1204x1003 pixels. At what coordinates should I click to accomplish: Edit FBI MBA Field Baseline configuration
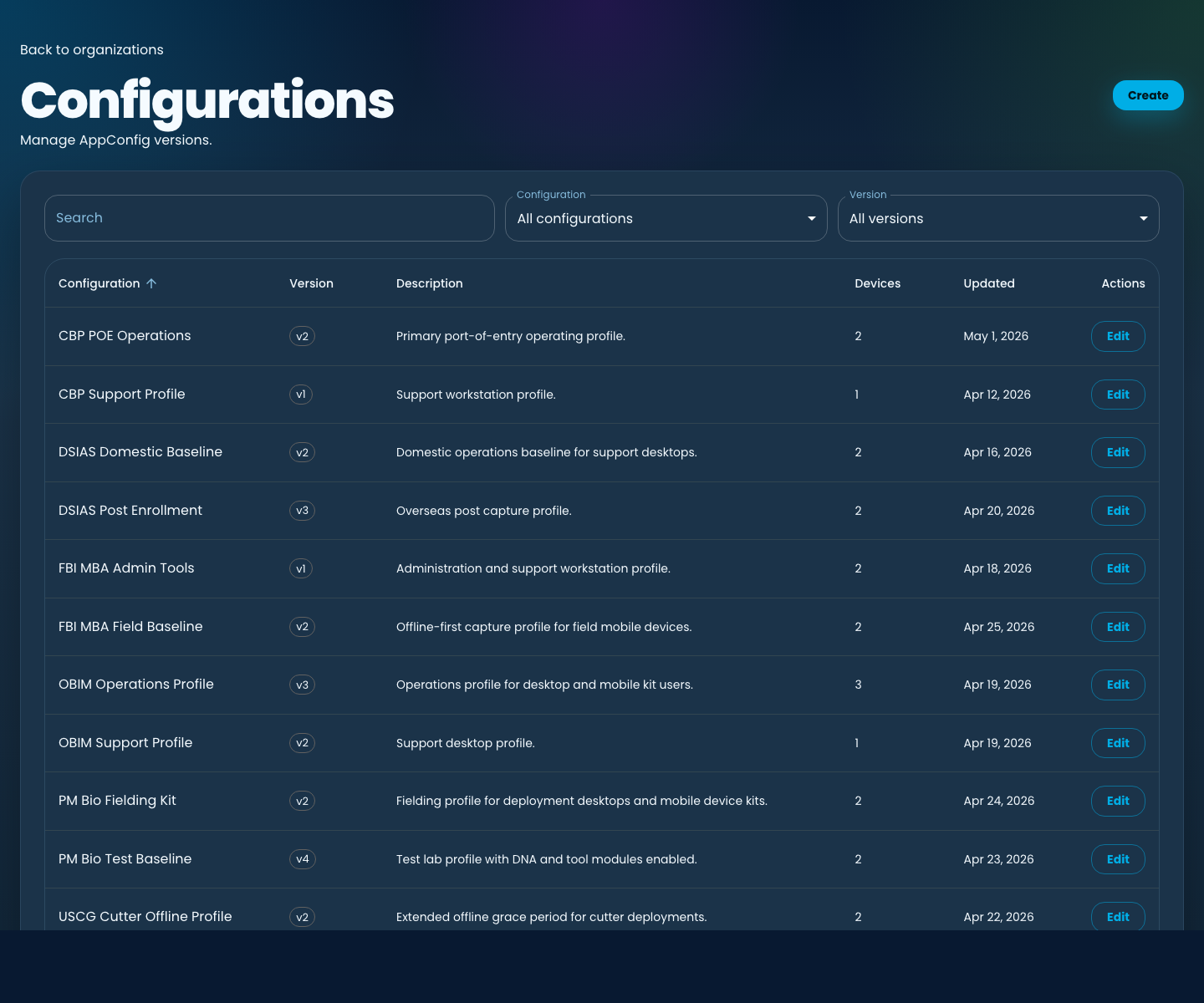click(1118, 627)
